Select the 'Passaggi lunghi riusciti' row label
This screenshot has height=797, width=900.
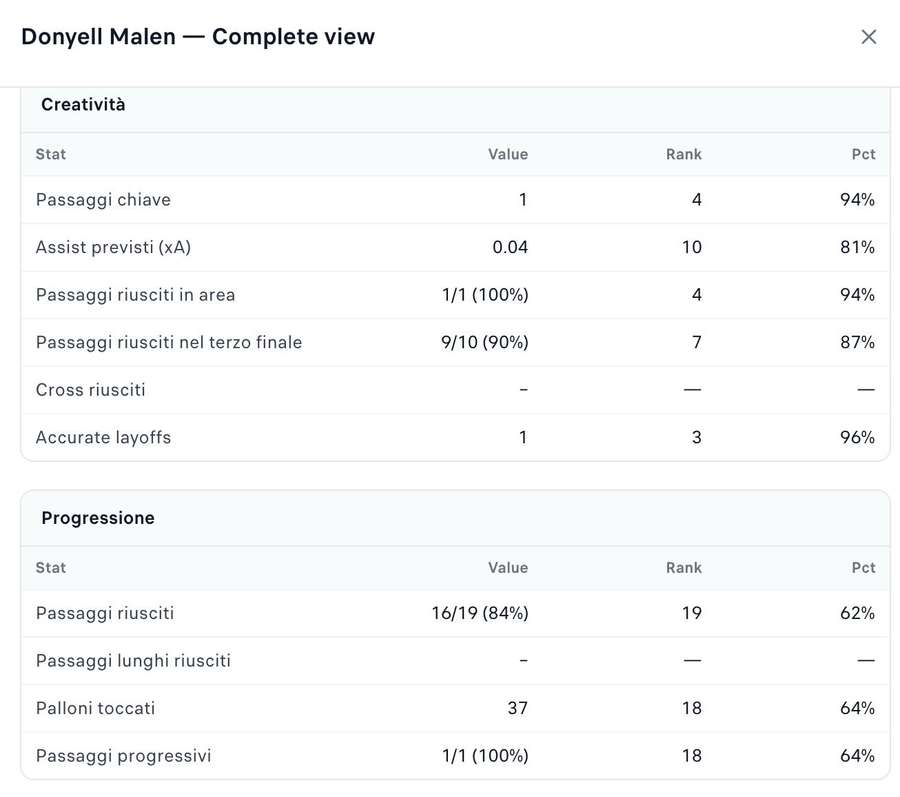[133, 661]
